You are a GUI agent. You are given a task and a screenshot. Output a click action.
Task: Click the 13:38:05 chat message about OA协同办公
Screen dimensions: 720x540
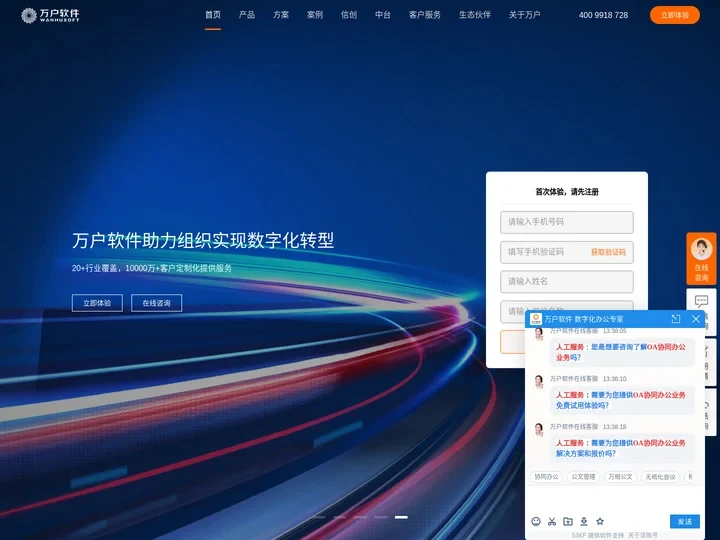click(x=621, y=352)
